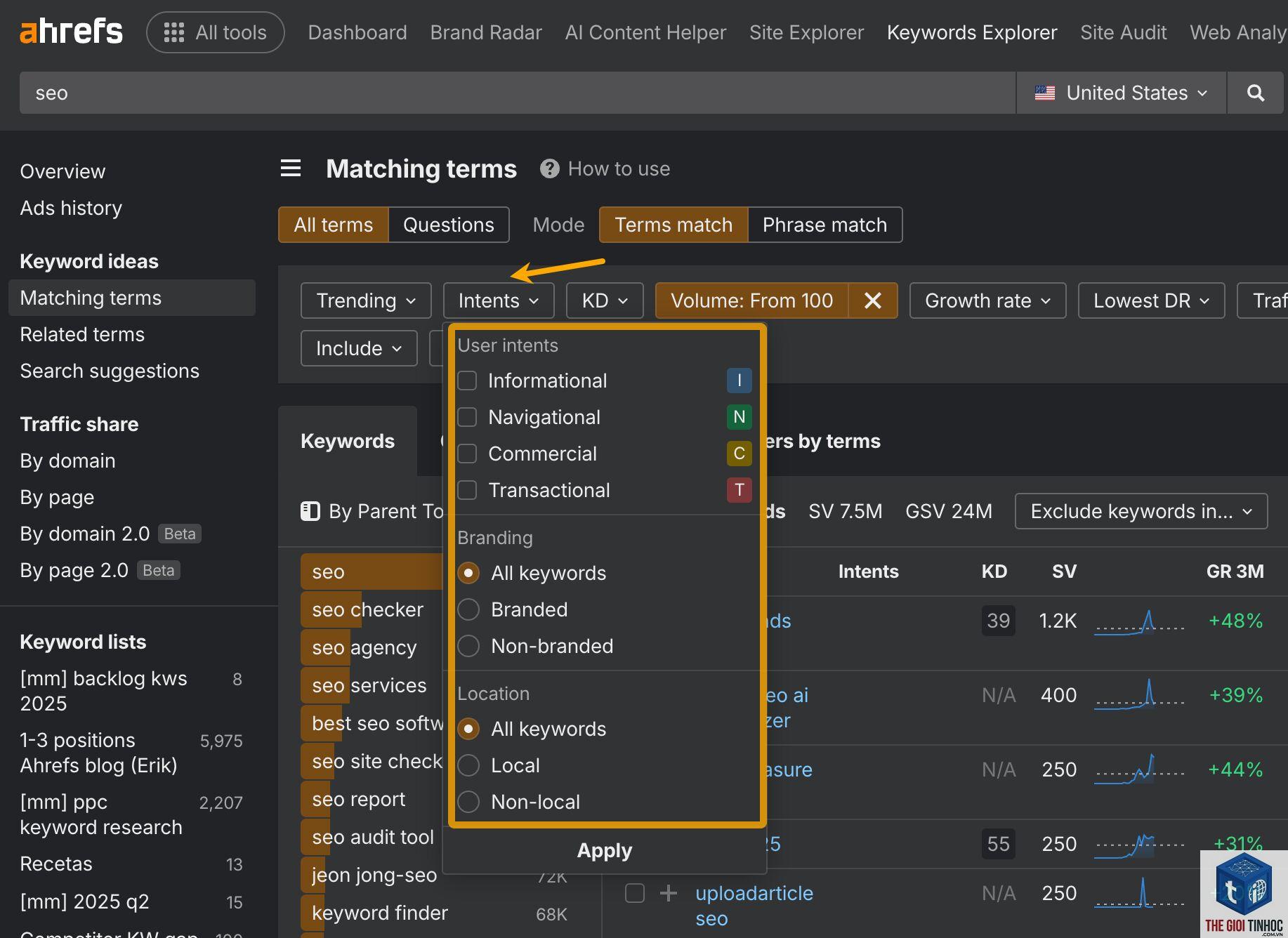Toggle the hamburger sidebar menu icon

(x=291, y=169)
